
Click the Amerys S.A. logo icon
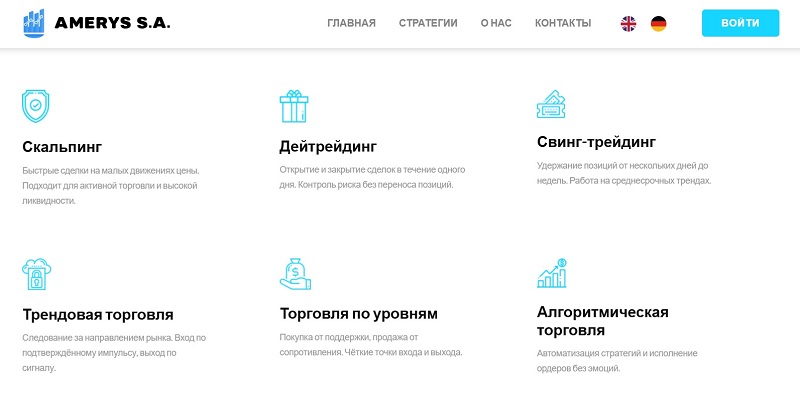pyautogui.click(x=35, y=22)
